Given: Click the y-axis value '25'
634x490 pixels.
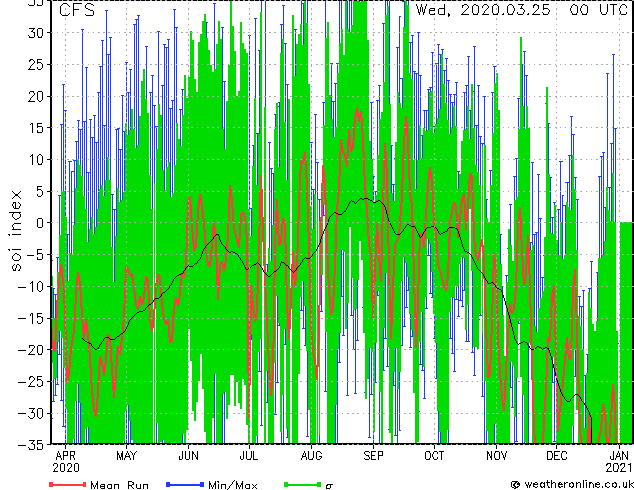Looking at the screenshot, I should click(36, 65).
